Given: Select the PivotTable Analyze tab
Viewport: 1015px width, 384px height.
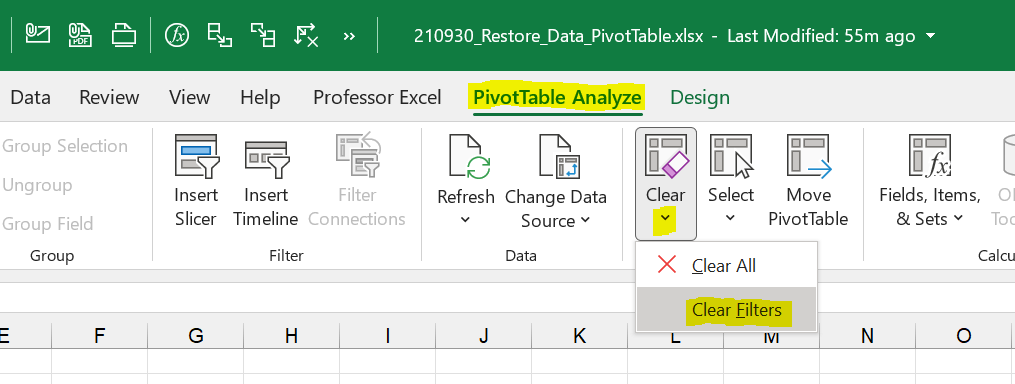Looking at the screenshot, I should [557, 98].
